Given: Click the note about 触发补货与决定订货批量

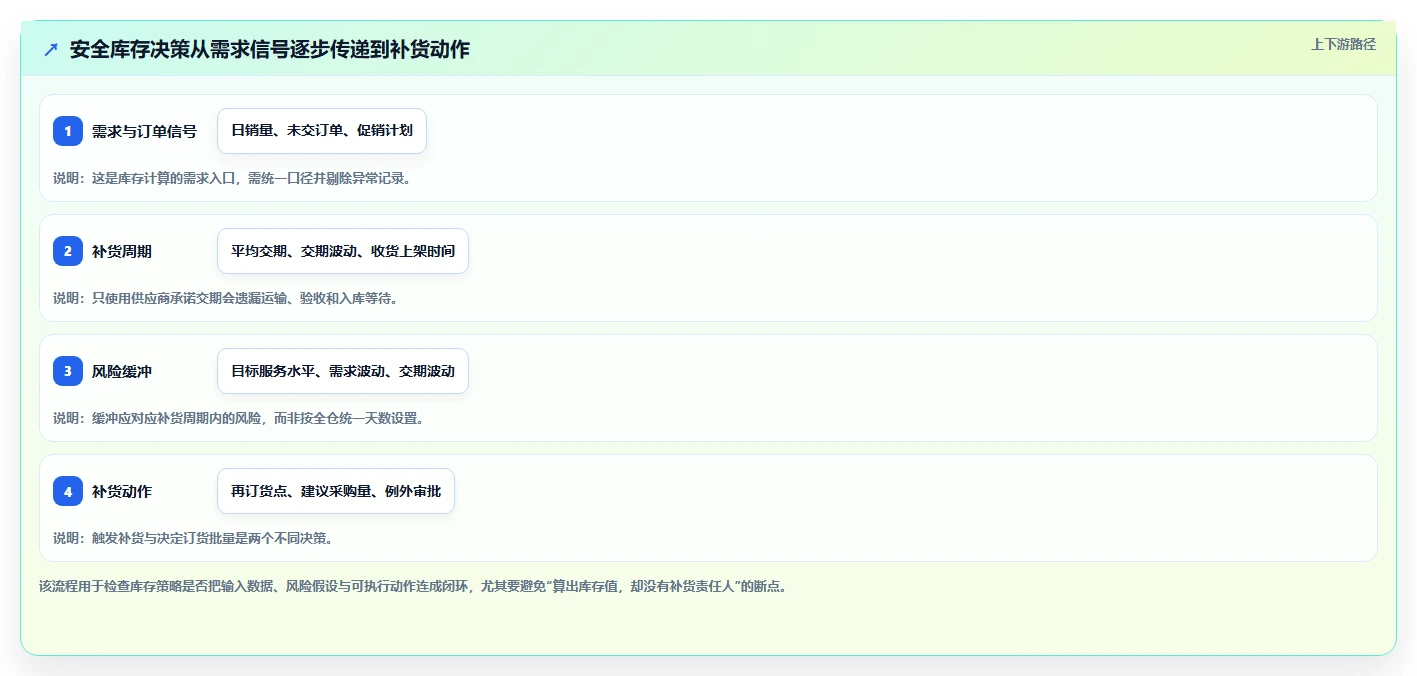Looking at the screenshot, I should (x=192, y=538).
